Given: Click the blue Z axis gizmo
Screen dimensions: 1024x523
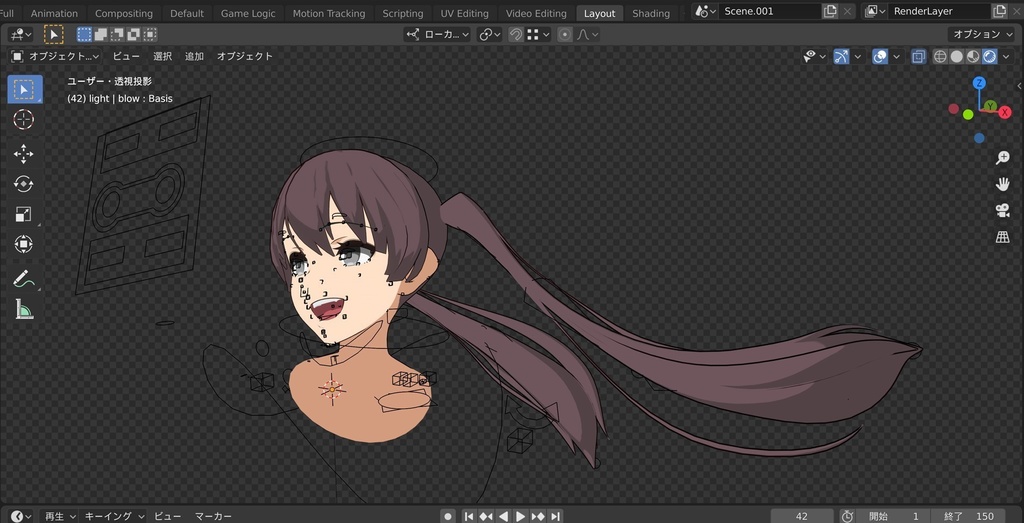Looking at the screenshot, I should [979, 83].
